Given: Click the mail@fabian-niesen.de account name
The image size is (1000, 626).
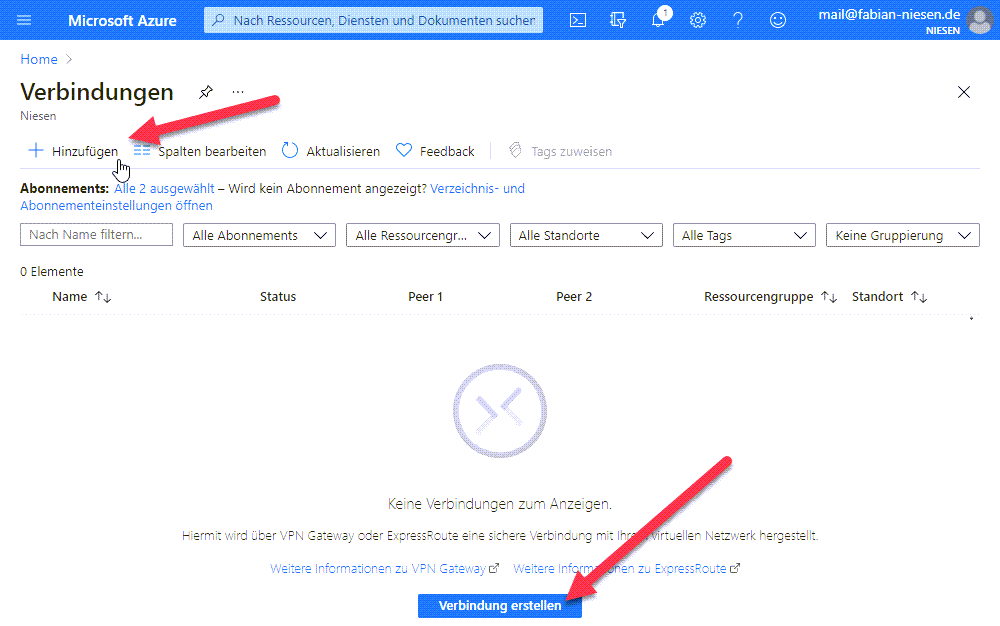Looking at the screenshot, I should (x=889, y=15).
